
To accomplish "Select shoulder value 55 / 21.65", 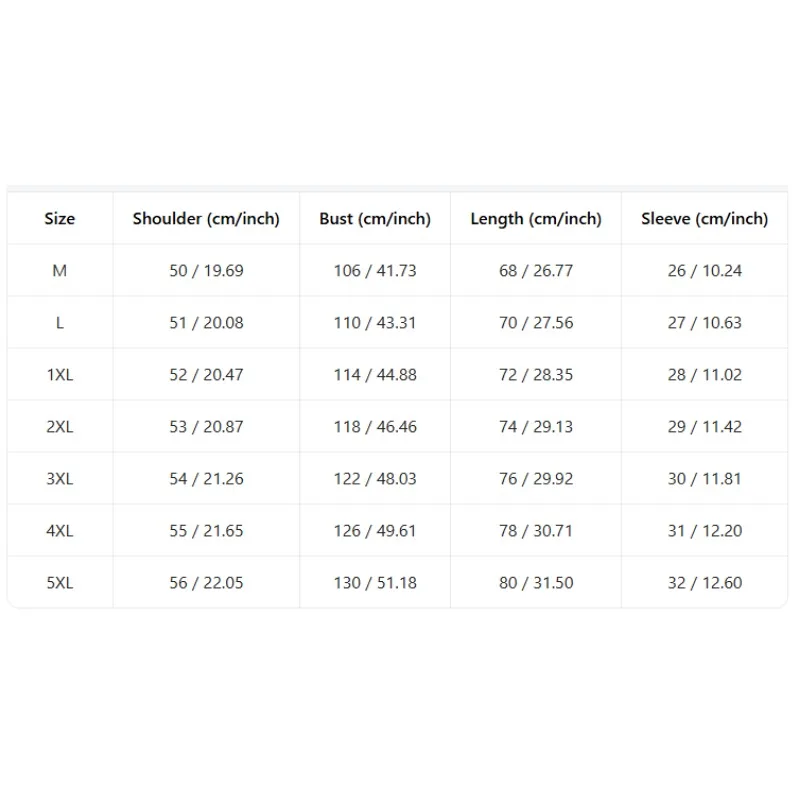I will pos(206,531).
